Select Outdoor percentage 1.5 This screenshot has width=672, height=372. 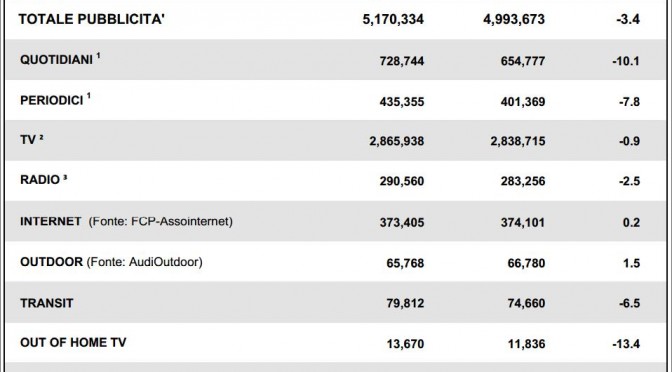point(631,263)
